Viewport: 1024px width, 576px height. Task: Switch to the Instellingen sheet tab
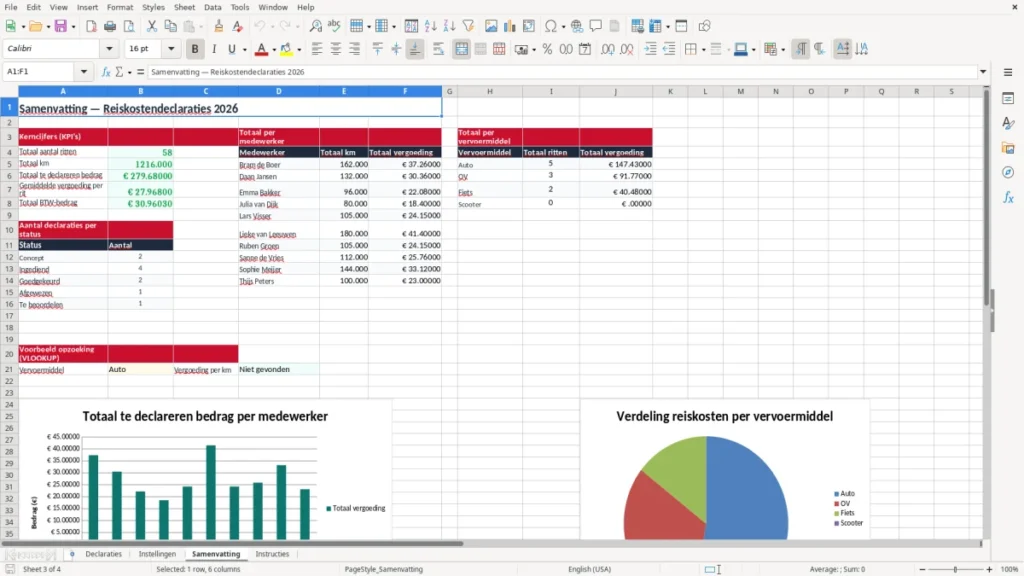tap(157, 554)
